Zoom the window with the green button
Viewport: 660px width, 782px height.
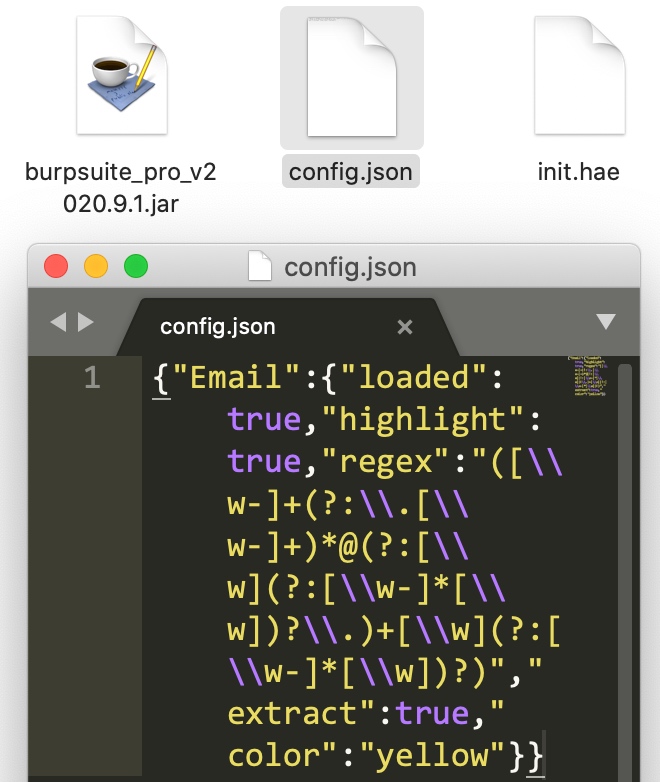click(135, 267)
